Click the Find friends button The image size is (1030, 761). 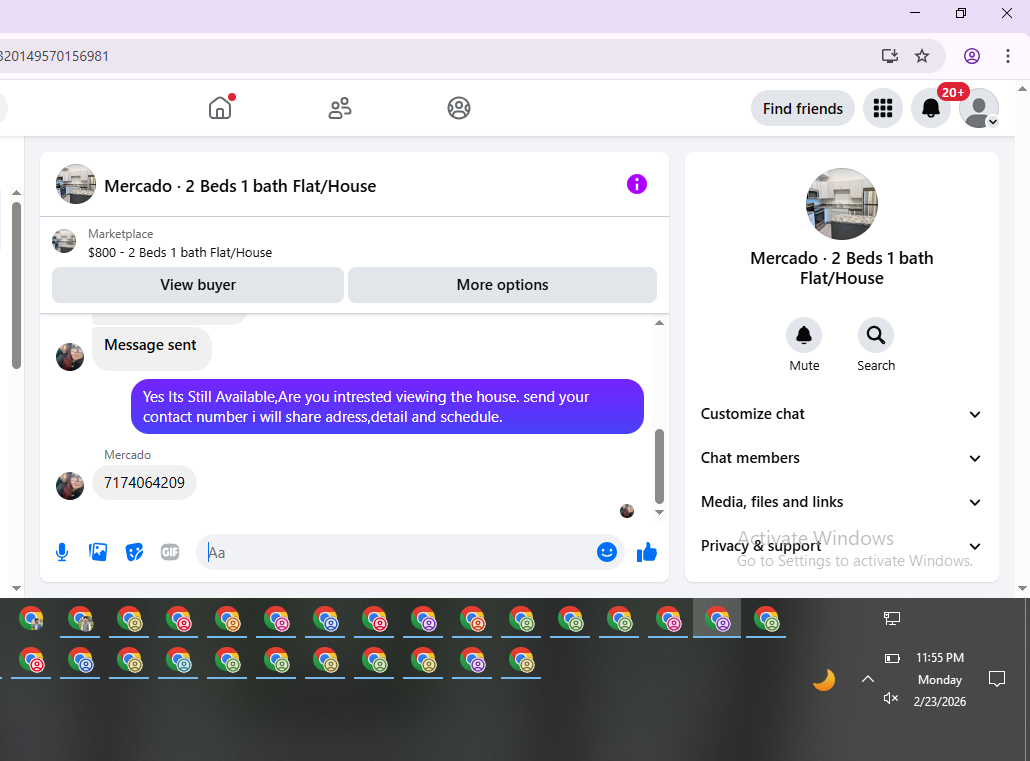803,108
